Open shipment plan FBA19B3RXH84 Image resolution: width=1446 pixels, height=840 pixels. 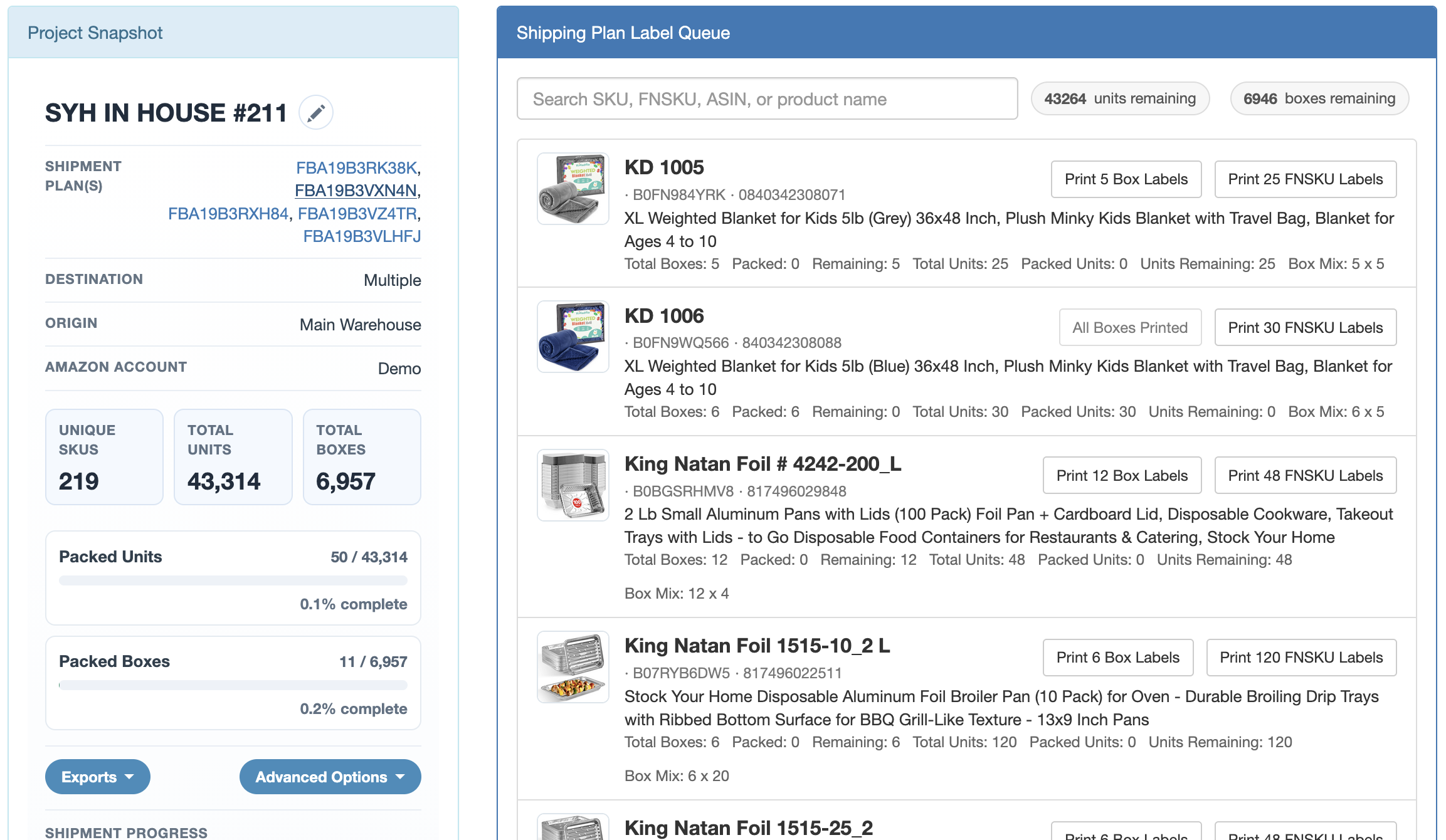228,214
